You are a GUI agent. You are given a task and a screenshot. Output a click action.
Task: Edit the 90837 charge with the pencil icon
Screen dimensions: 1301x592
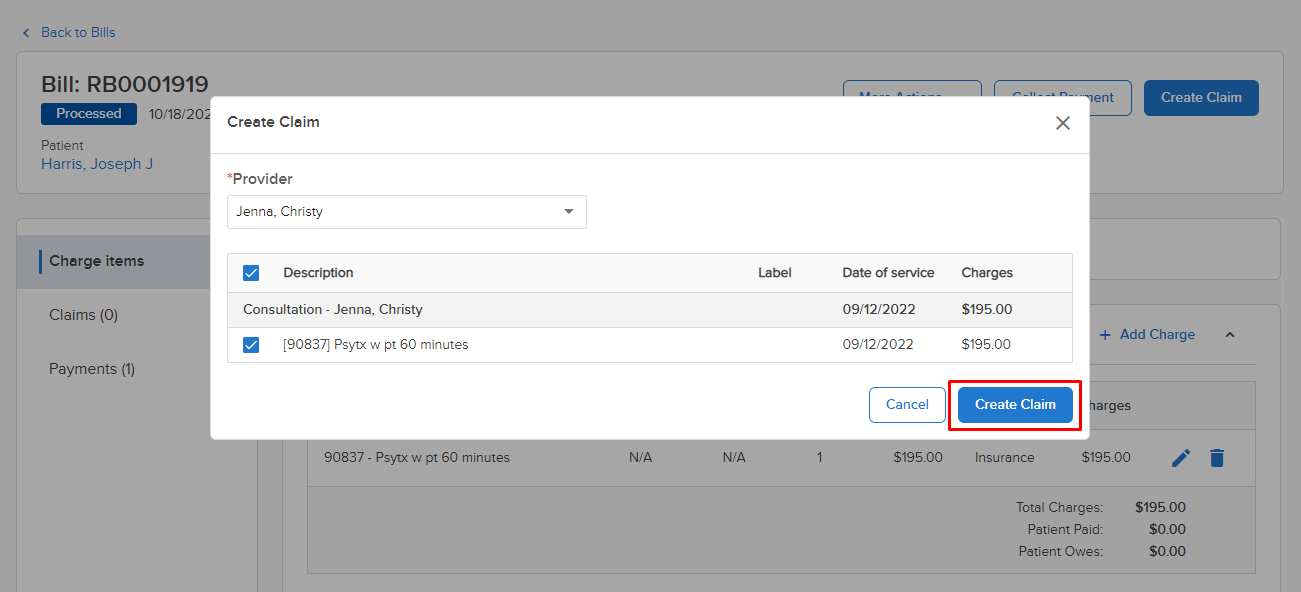[1181, 458]
